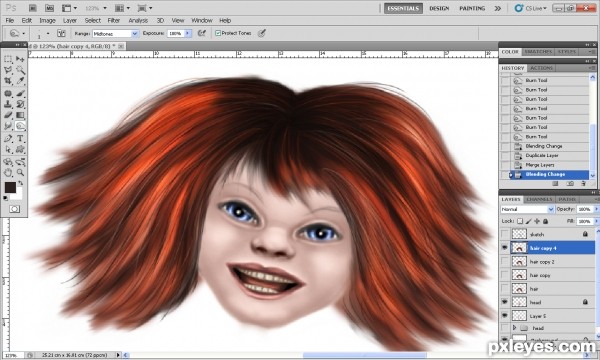Hide the hair copy 4 layer

505,248
